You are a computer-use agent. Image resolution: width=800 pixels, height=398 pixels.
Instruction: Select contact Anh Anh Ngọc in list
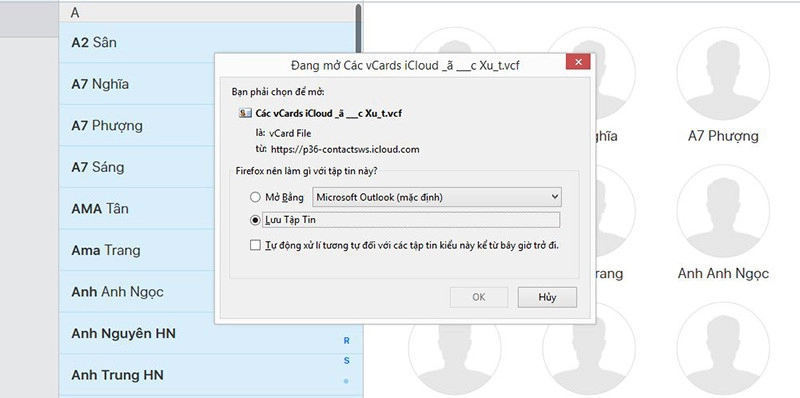(x=210, y=292)
